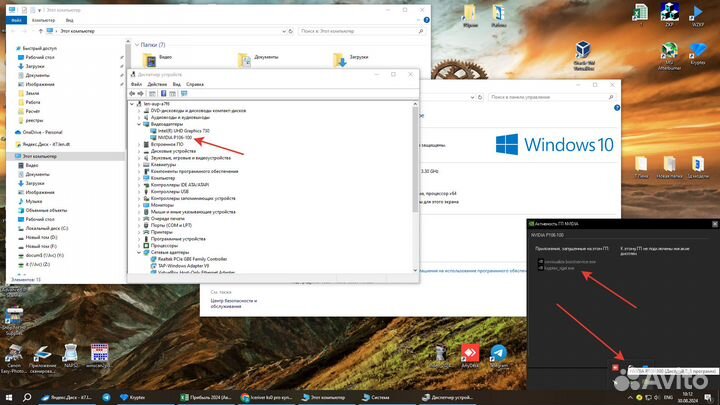The height and width of the screenshot is (405, 720).
Task: Click Canon Easy-Photo desktop icon
Action: pos(14,359)
